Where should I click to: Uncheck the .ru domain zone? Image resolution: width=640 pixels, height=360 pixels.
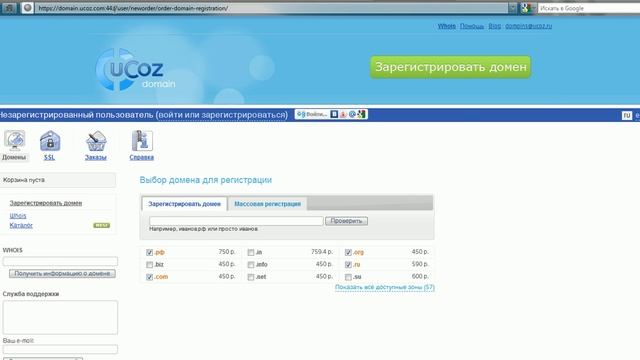click(x=348, y=265)
